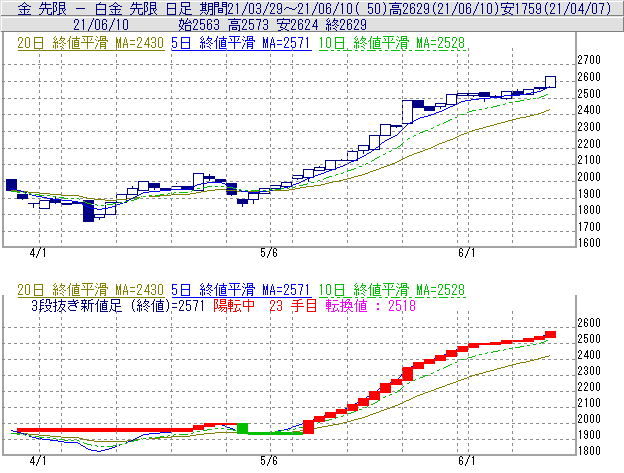Screen dimensions: 624x473
Task: Click the 始2563 opening value
Action: click(199, 25)
